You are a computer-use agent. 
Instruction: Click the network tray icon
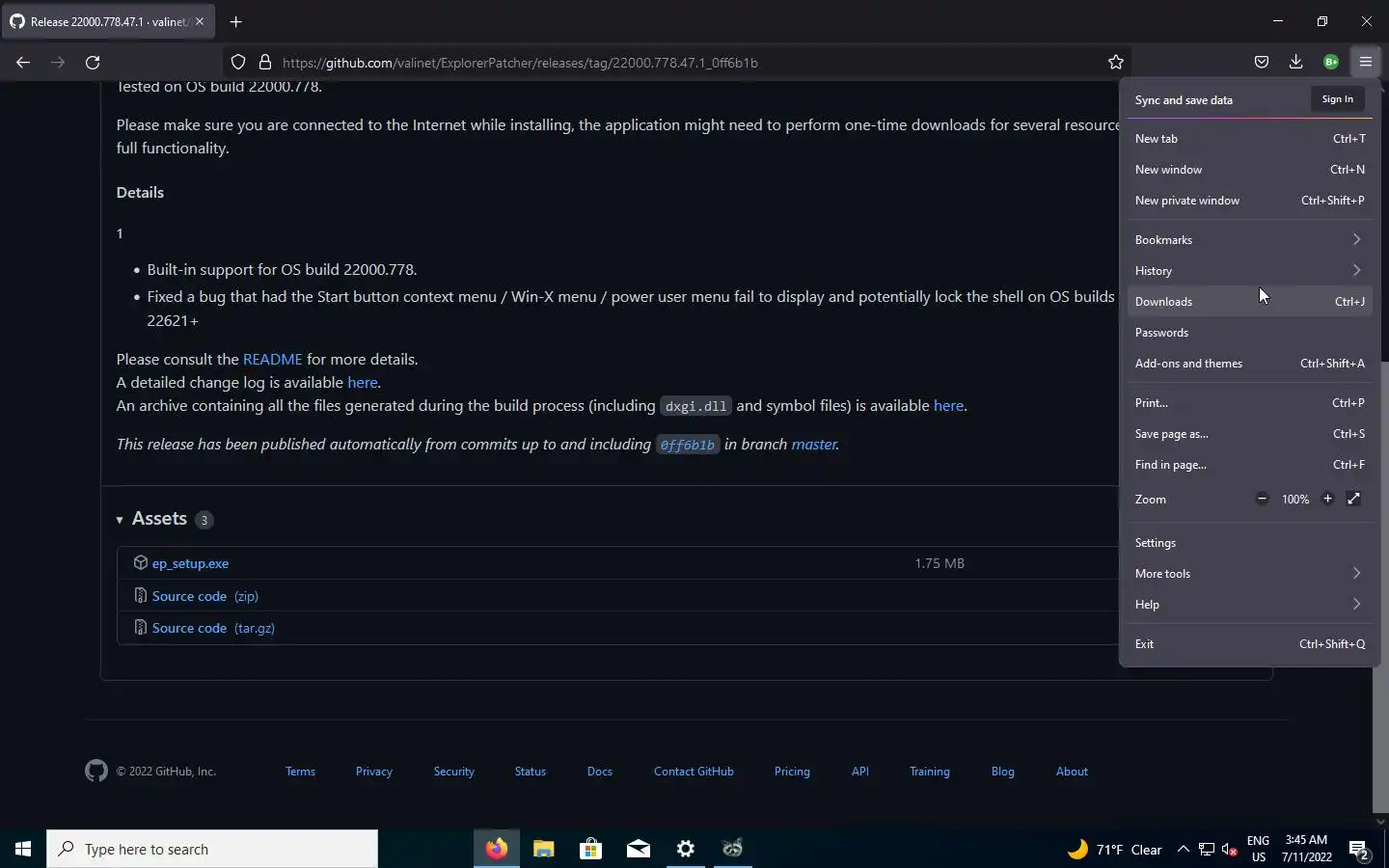tap(1207, 850)
